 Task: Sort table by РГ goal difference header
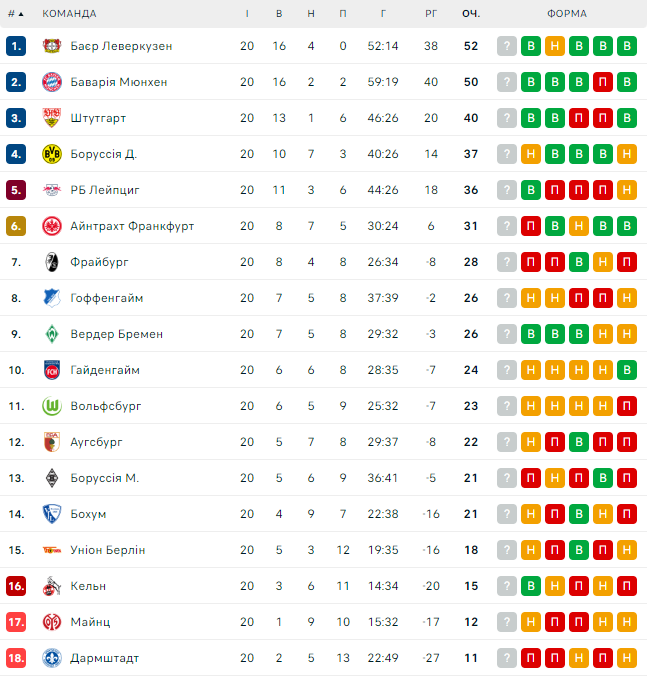click(431, 14)
